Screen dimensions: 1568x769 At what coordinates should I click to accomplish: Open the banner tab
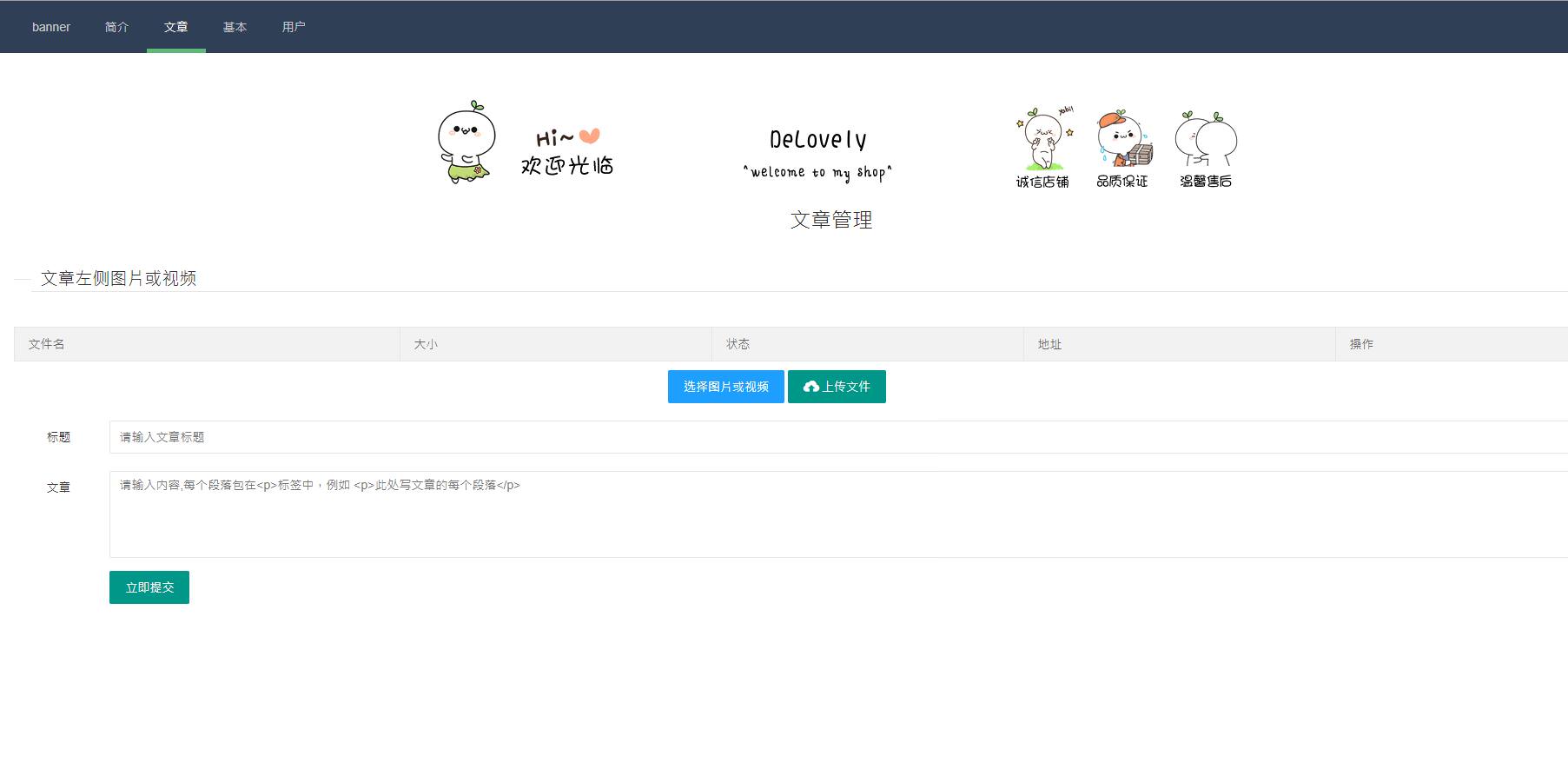pyautogui.click(x=51, y=27)
